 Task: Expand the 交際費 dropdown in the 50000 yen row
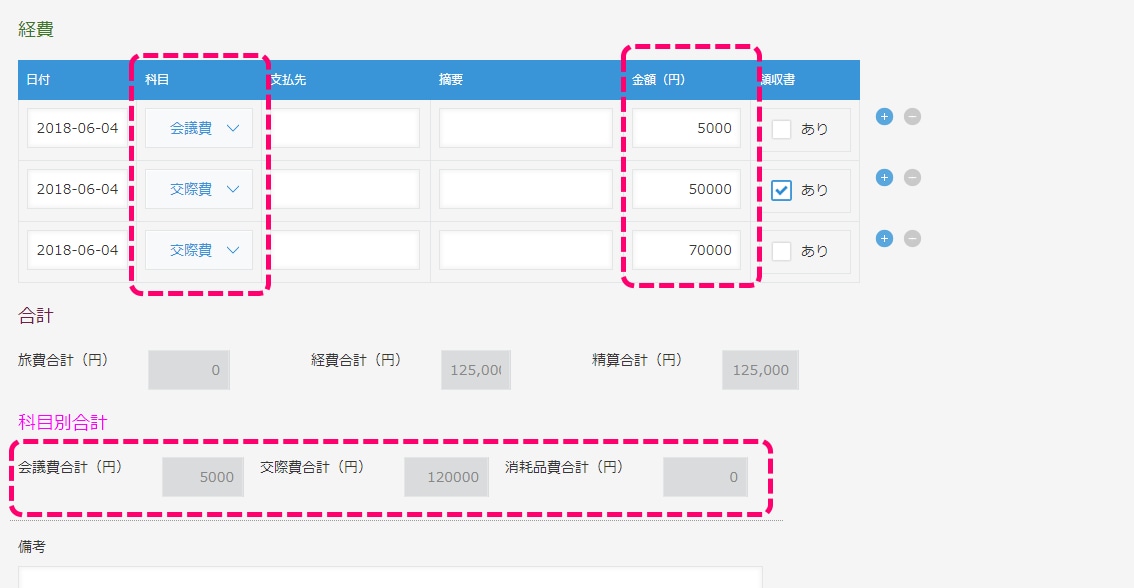[x=199, y=189]
